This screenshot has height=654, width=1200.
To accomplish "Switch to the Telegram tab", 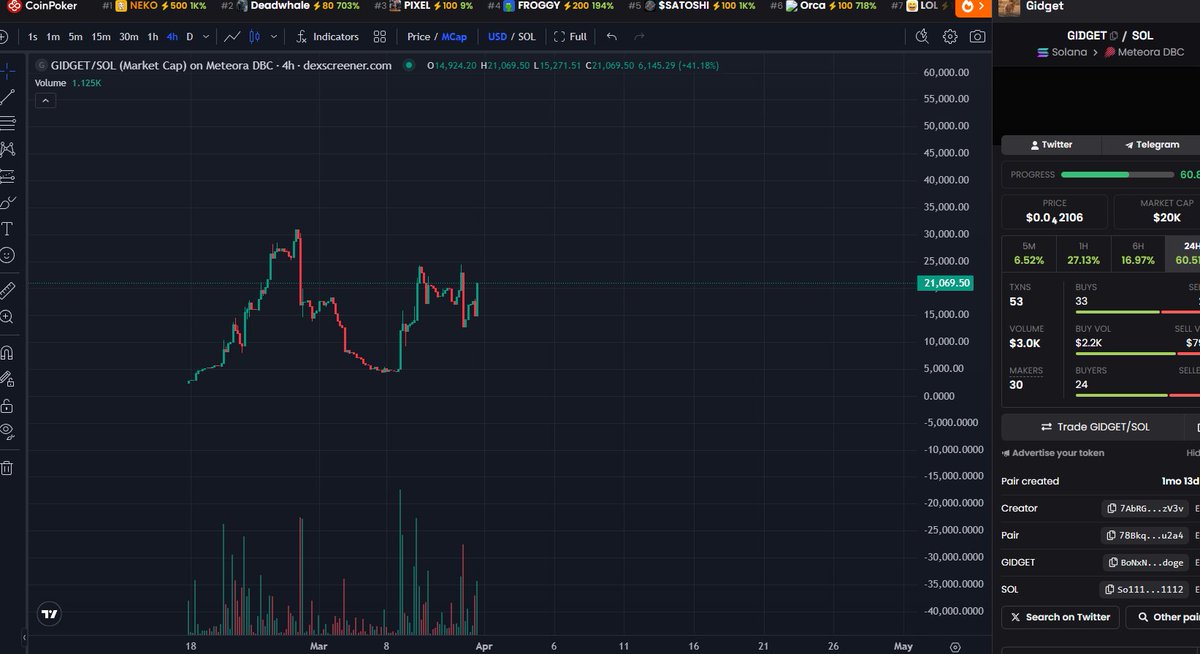I will pyautogui.click(x=1150, y=144).
